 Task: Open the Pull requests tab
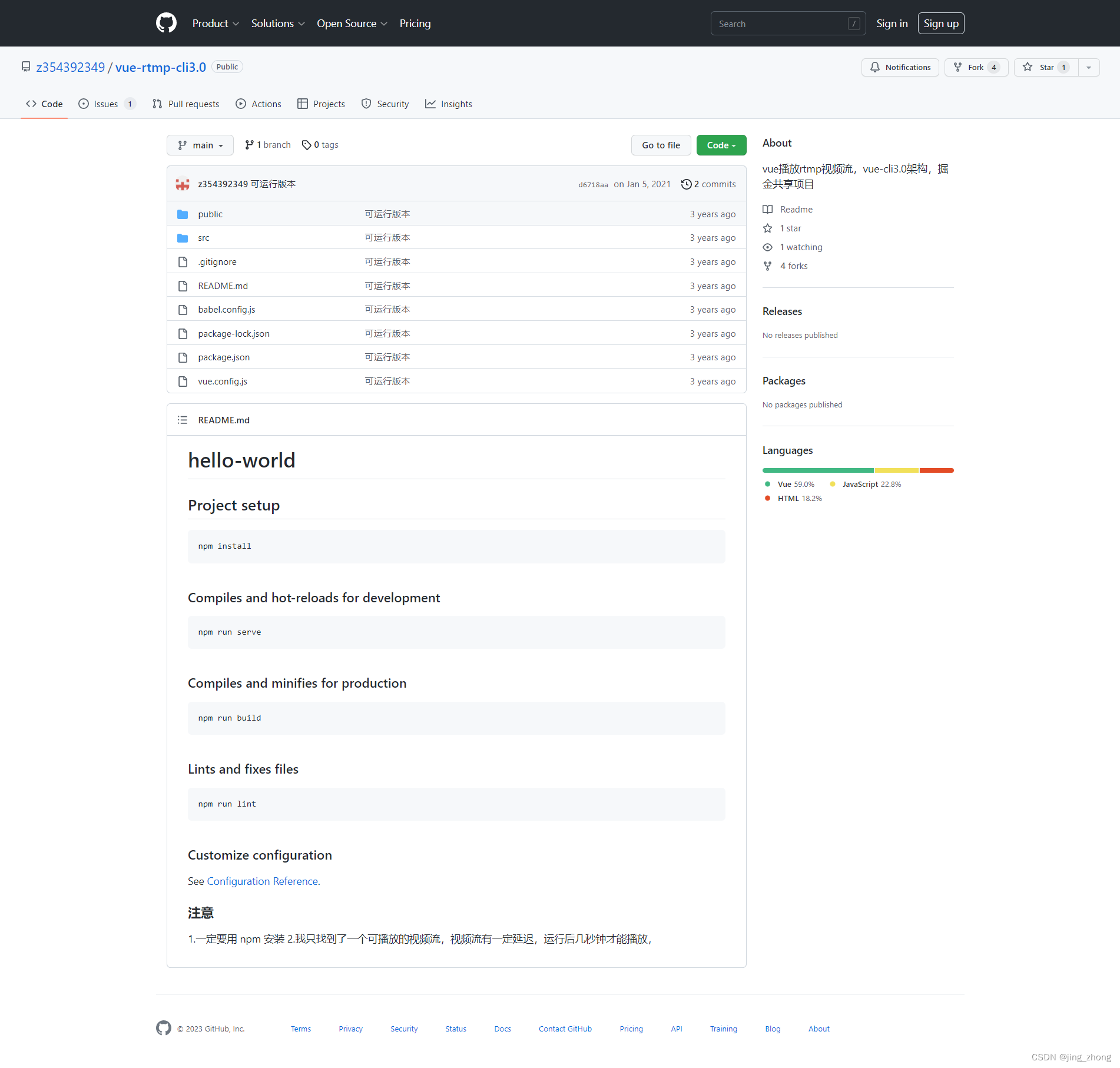pos(185,104)
